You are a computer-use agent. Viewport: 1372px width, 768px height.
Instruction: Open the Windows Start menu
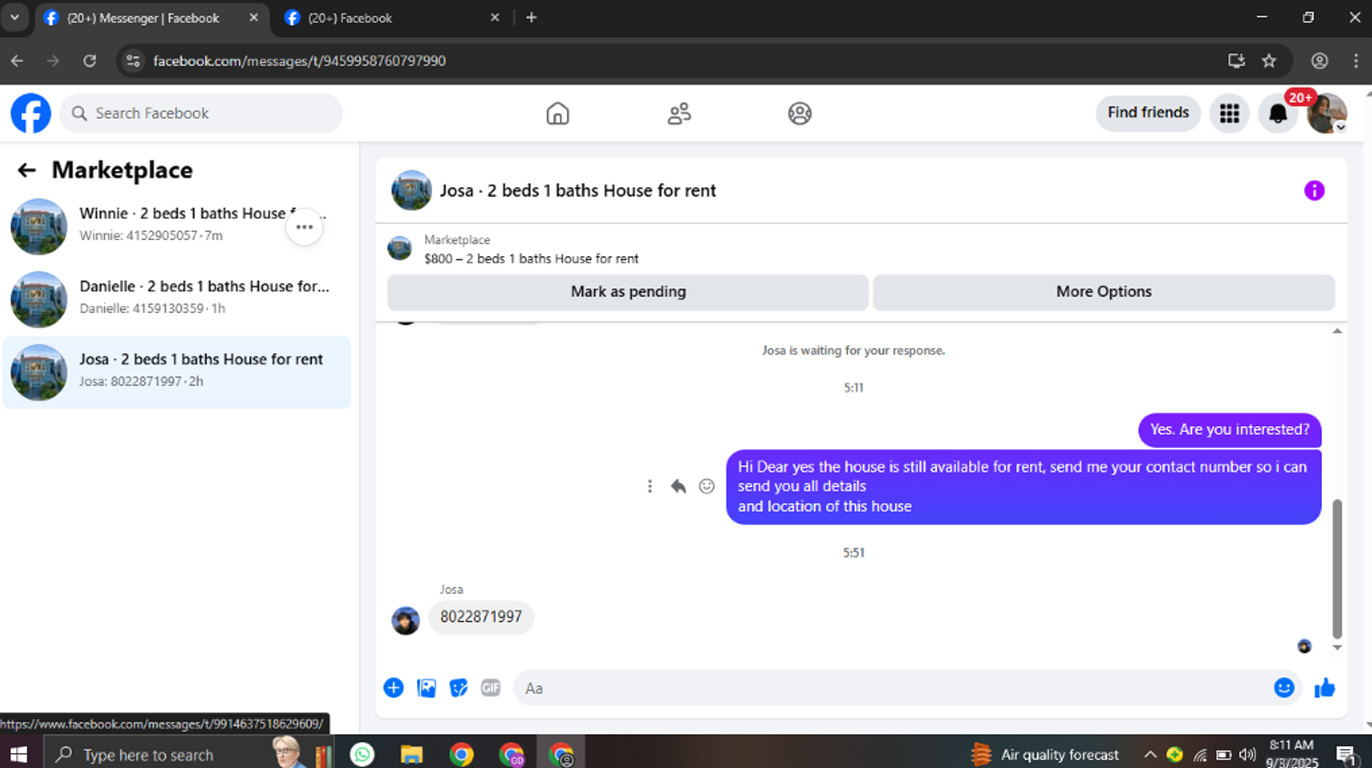tap(18, 754)
